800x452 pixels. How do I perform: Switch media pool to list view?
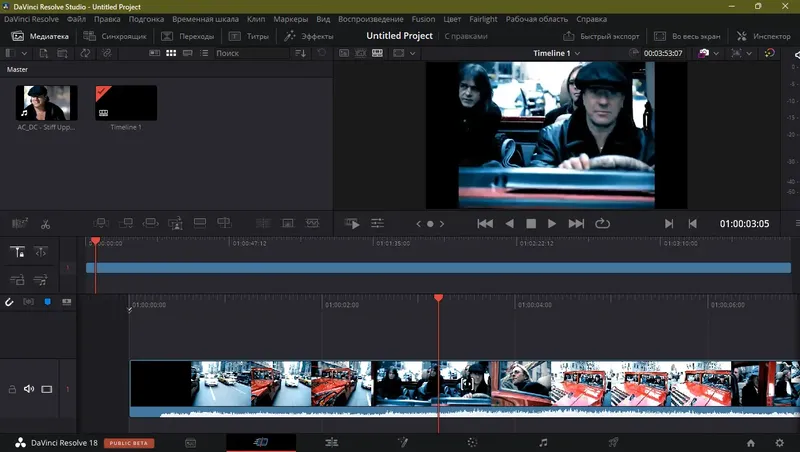204,53
